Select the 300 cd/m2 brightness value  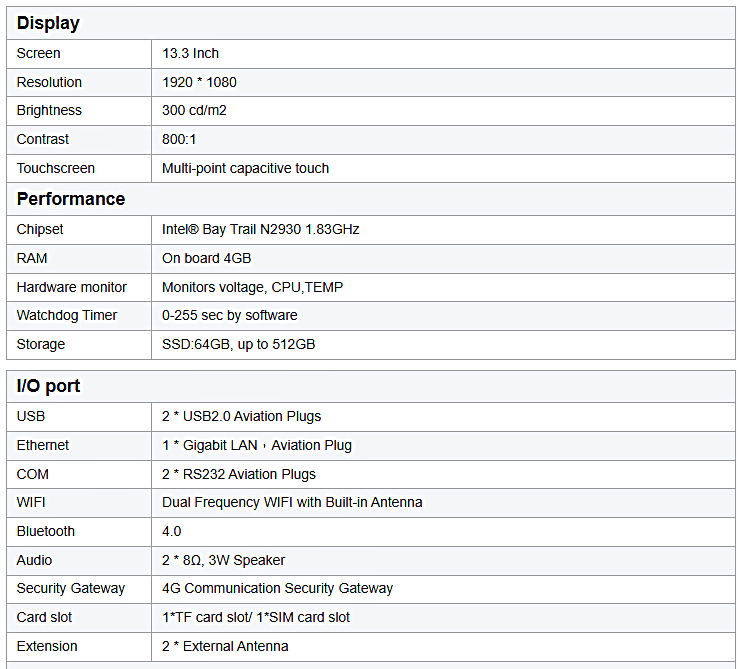194,110
